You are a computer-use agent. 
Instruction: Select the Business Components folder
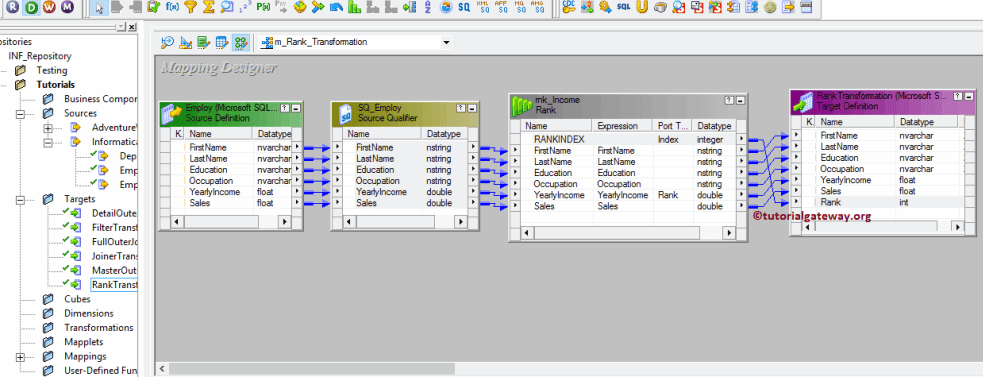pos(100,99)
